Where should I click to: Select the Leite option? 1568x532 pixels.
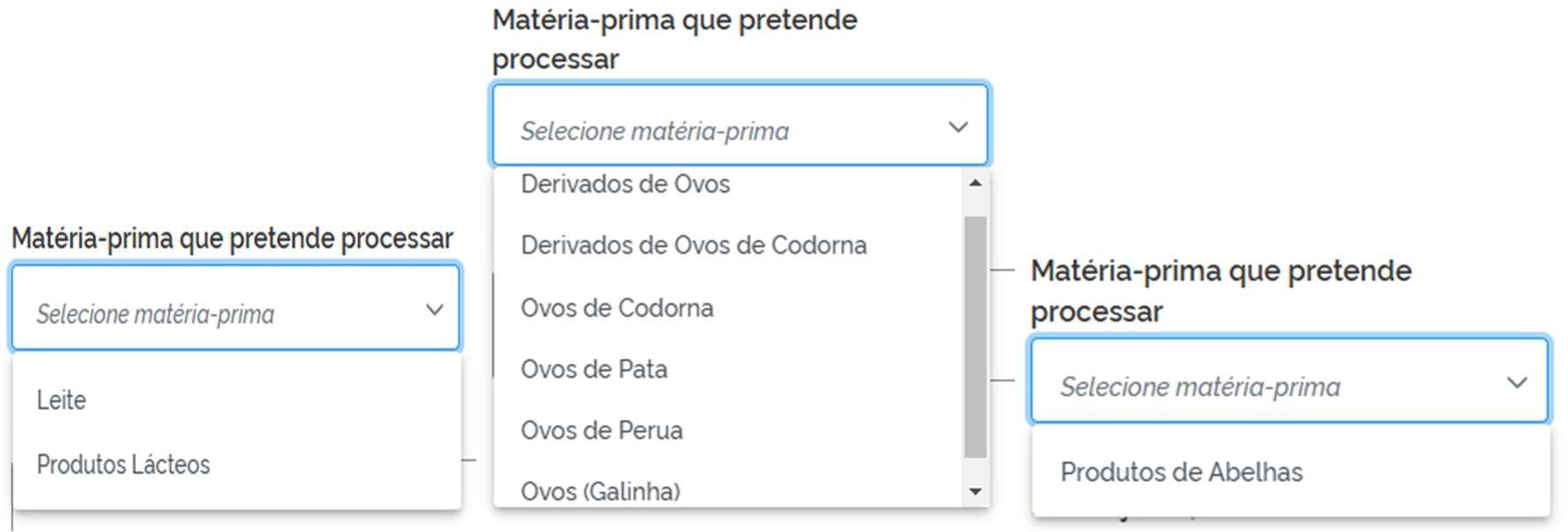(x=62, y=401)
